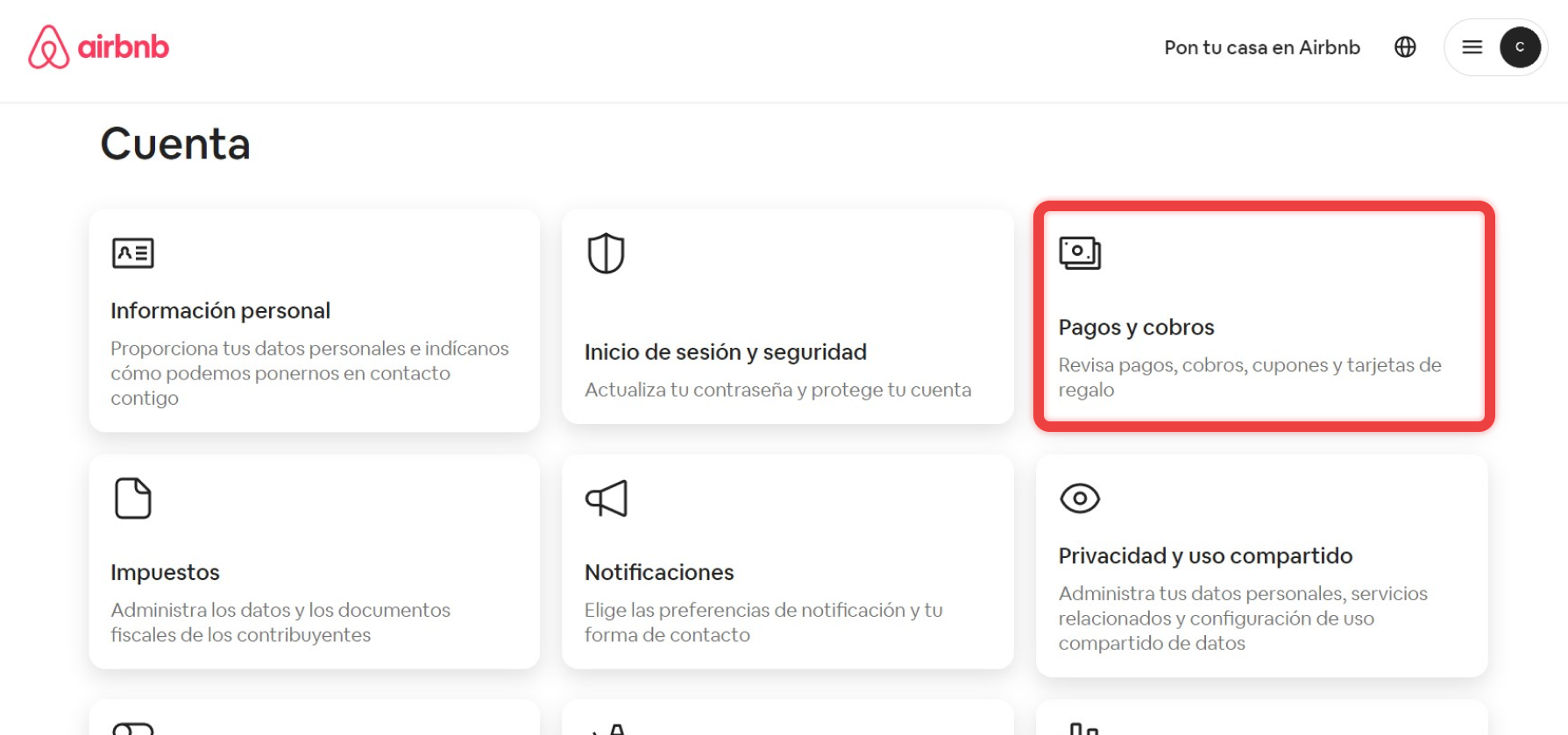The image size is (1568, 735).
Task: Click the 'Cuenta' page heading
Action: pos(175,144)
